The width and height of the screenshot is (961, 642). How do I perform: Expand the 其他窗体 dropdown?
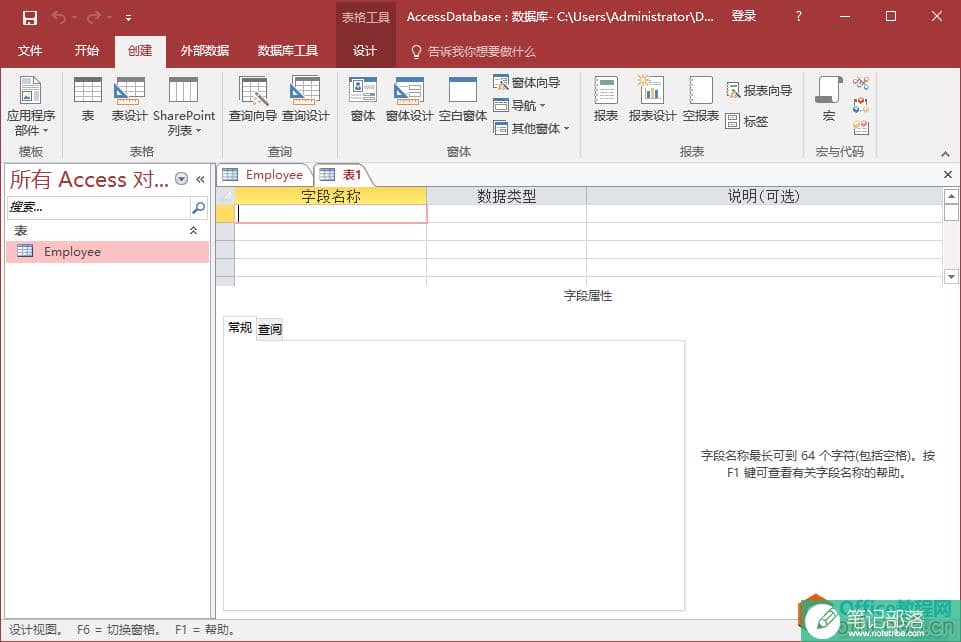[x=531, y=129]
